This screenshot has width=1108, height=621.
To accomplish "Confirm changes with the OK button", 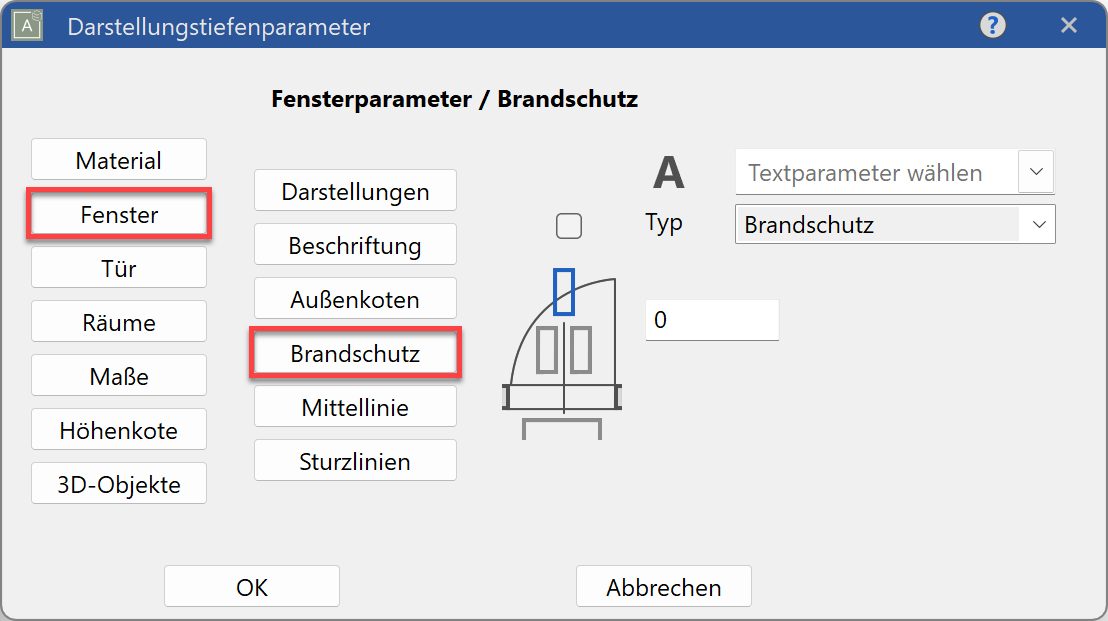I will click(251, 586).
